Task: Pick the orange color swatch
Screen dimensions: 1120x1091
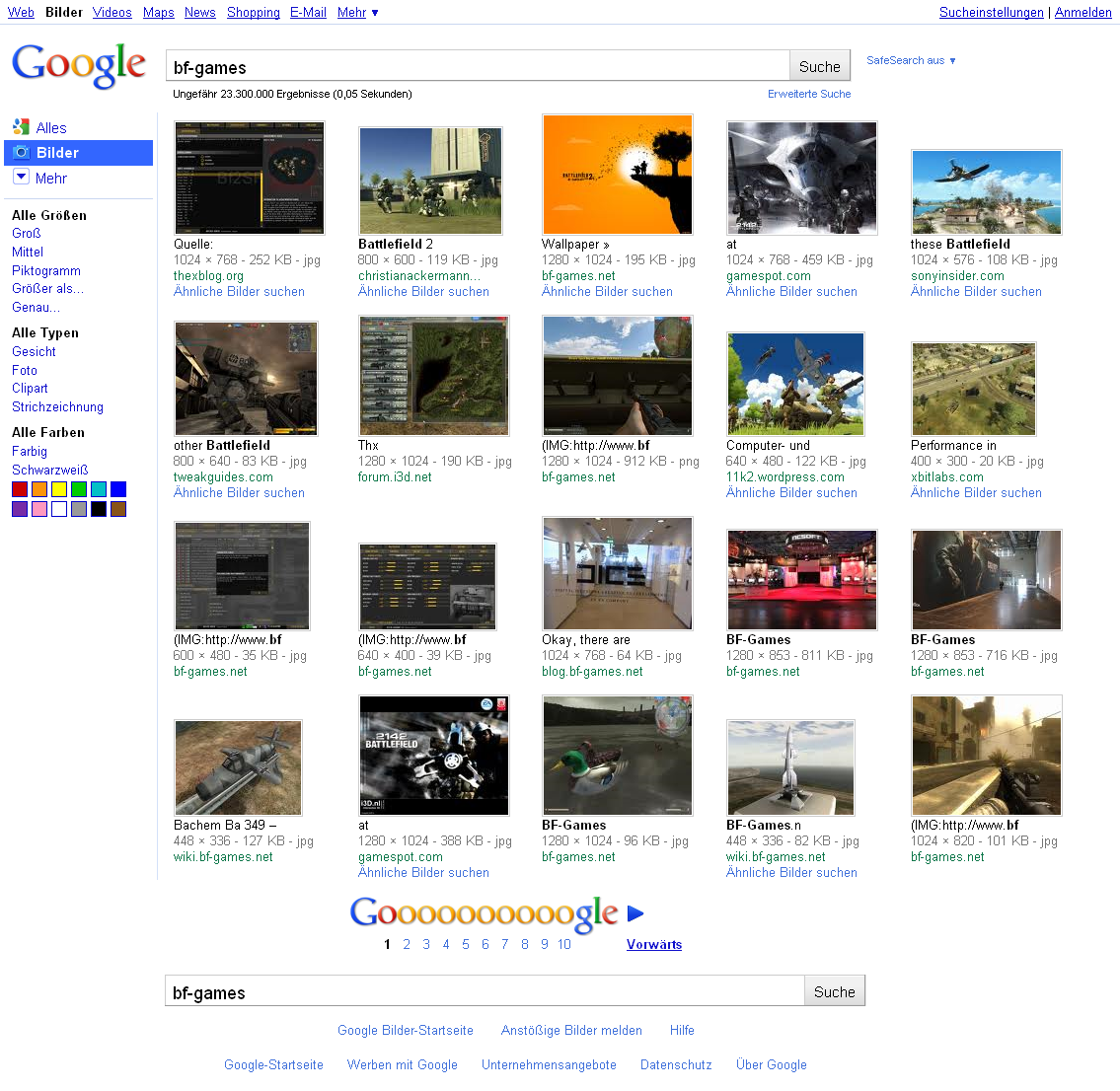Action: 39,489
